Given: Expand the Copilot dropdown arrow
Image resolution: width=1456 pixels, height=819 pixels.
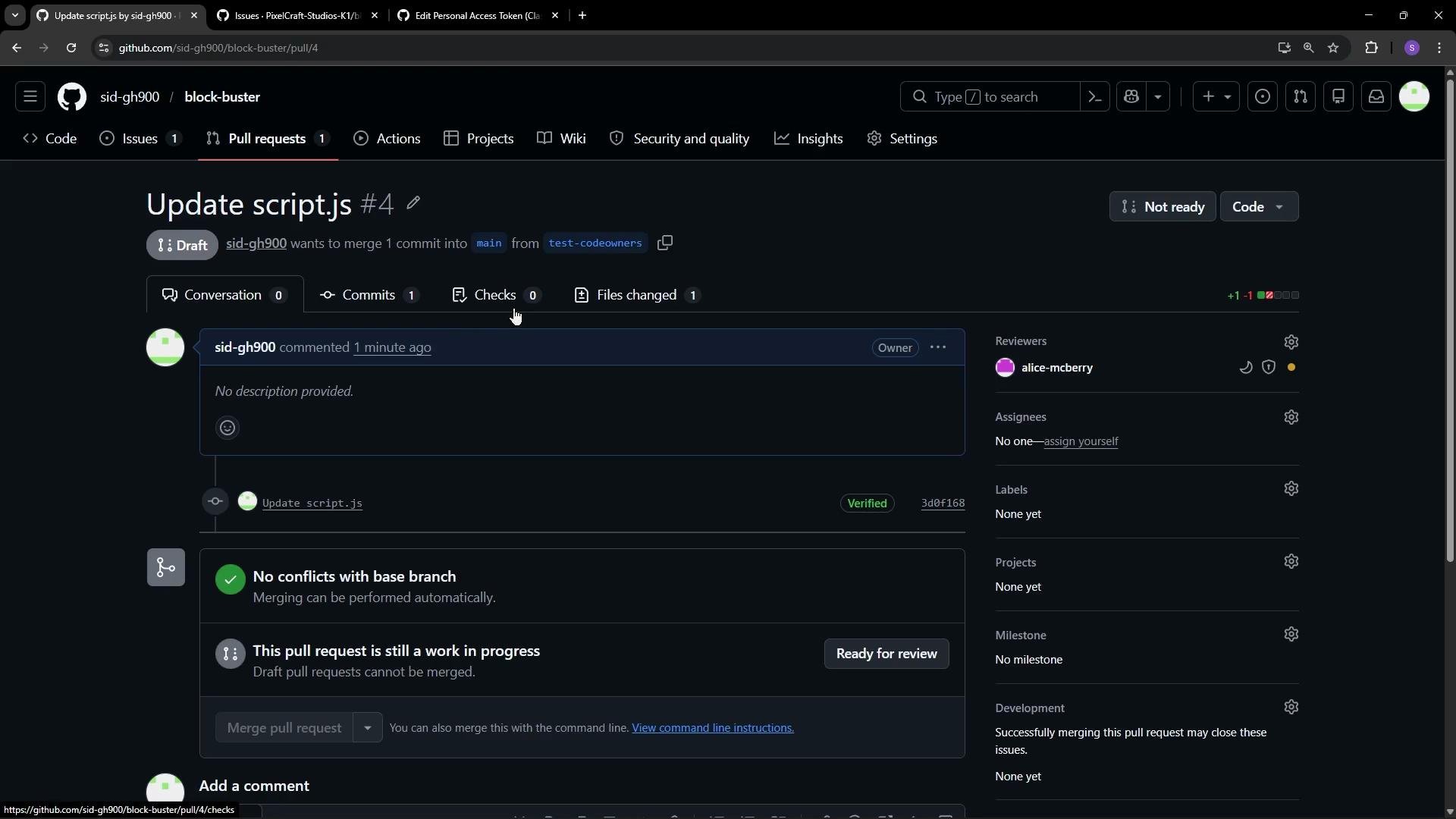Looking at the screenshot, I should point(1158,97).
